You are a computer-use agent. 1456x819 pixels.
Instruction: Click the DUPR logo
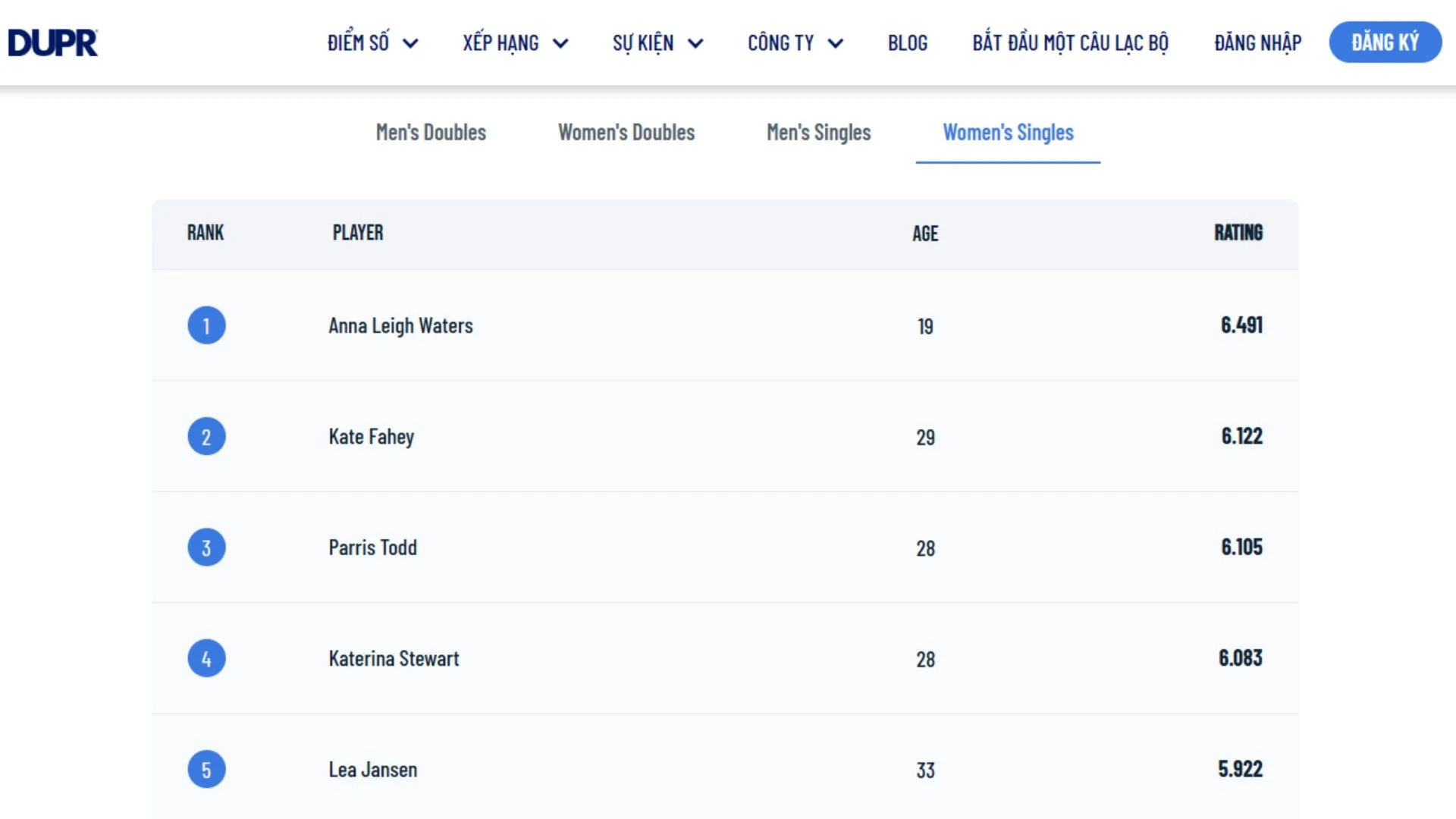point(53,42)
